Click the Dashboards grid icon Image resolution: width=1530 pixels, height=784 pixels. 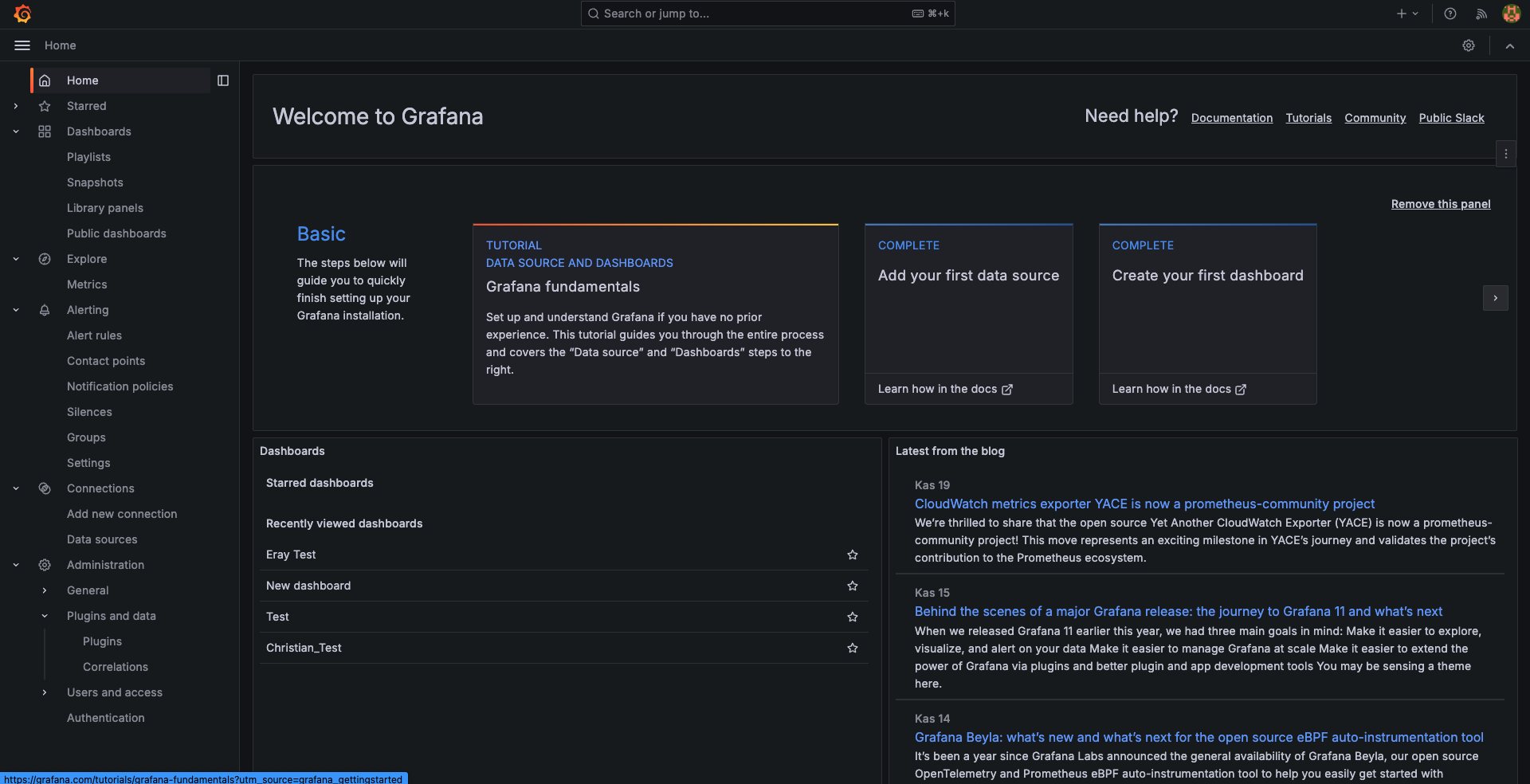pyautogui.click(x=45, y=131)
